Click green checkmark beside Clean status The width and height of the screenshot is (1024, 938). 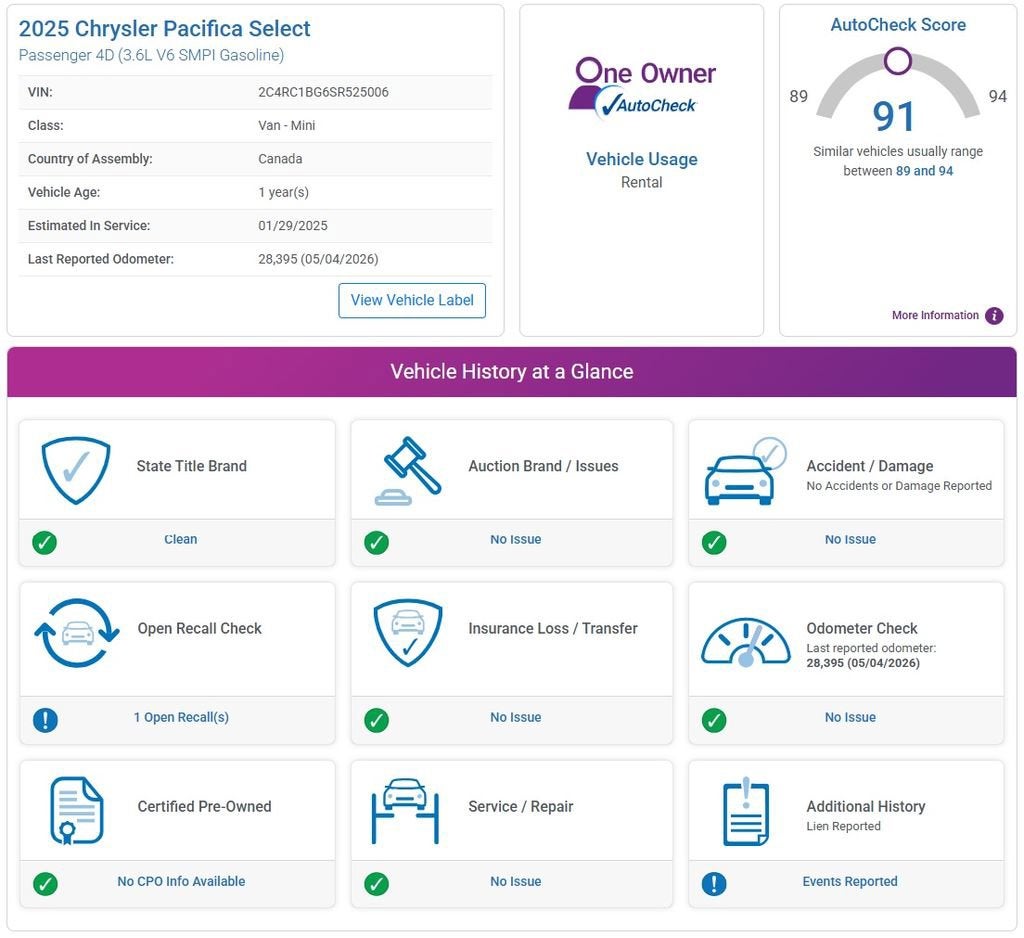tap(44, 542)
